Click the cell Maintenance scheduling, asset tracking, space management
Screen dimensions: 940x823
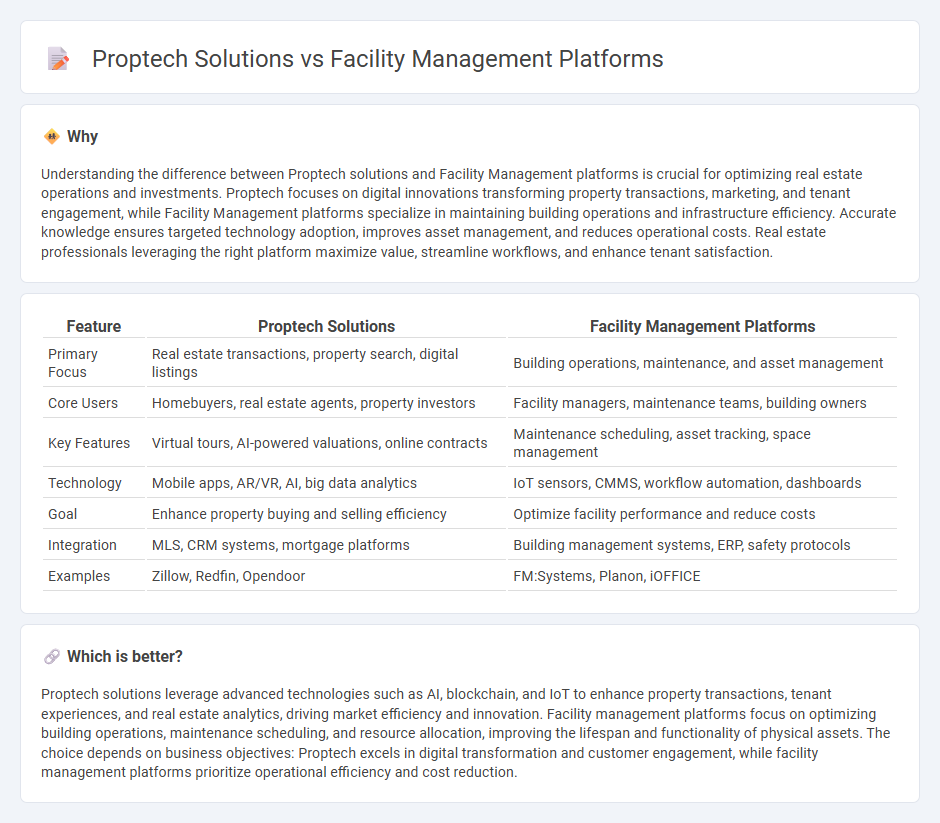tap(702, 443)
